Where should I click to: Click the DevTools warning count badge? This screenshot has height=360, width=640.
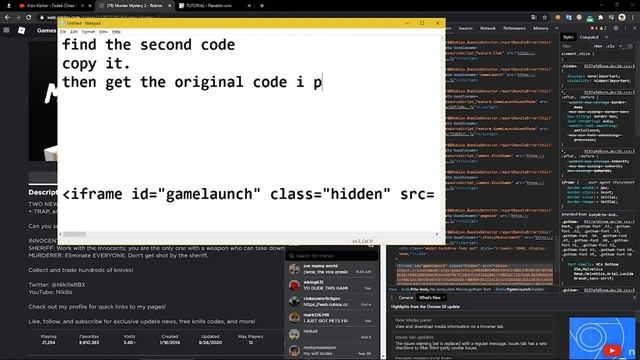pos(602,28)
